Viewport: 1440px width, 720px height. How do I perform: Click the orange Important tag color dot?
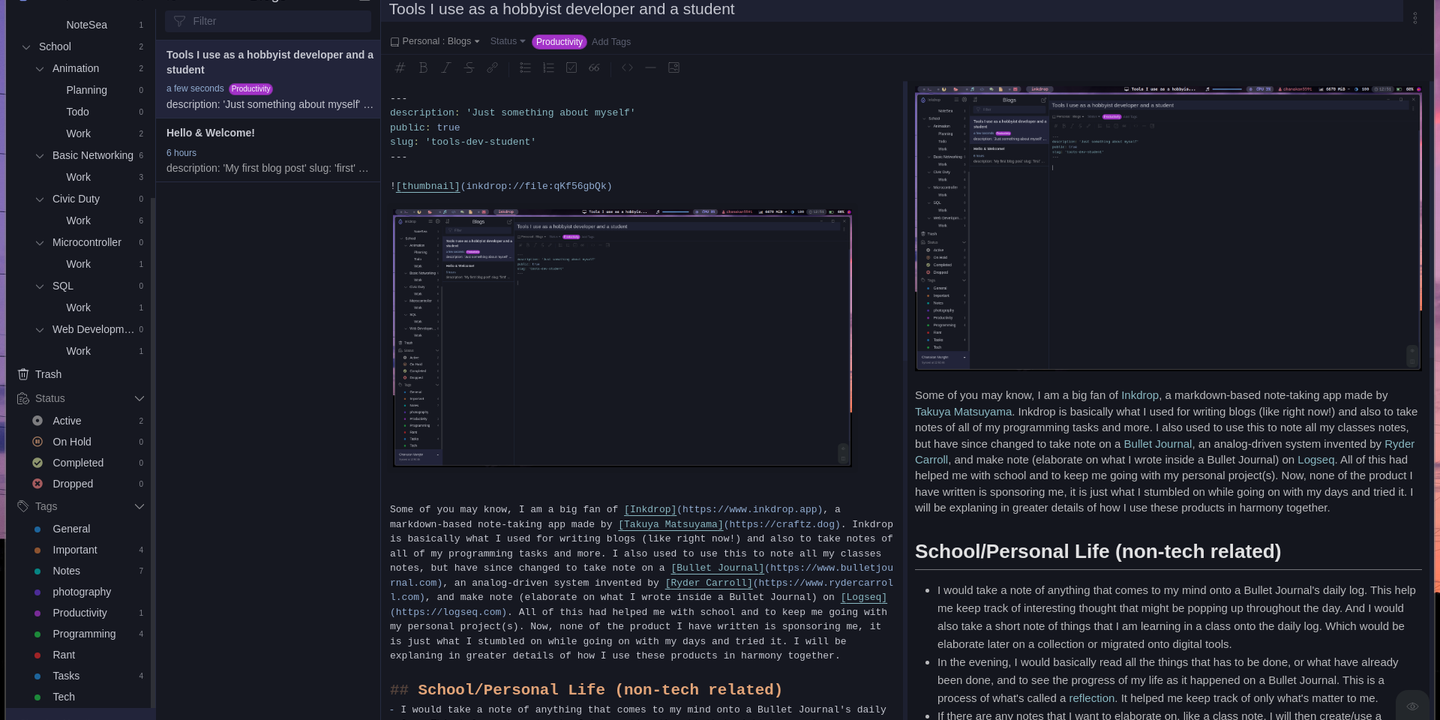(37, 550)
